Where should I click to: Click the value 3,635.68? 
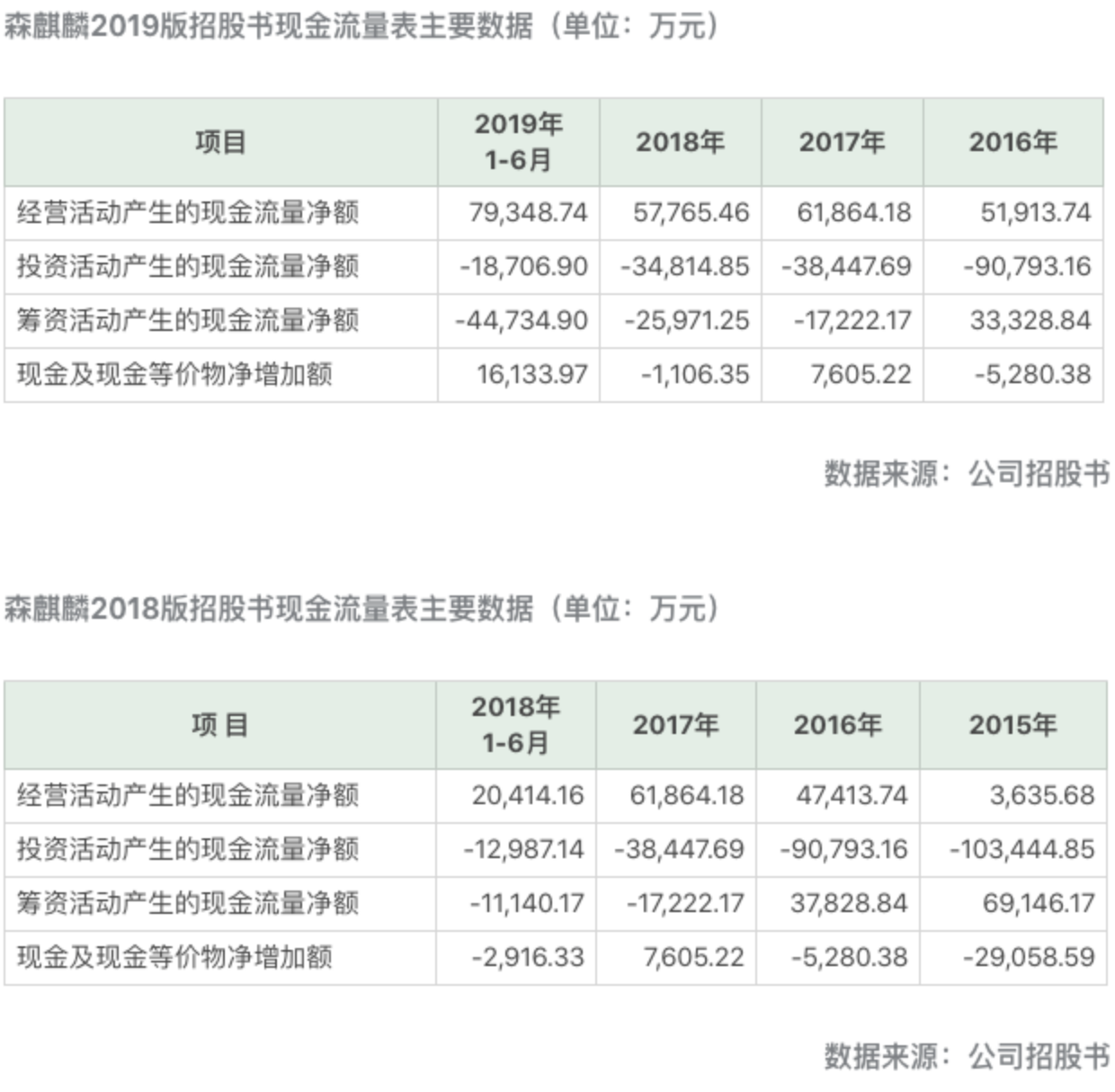pos(1042,795)
